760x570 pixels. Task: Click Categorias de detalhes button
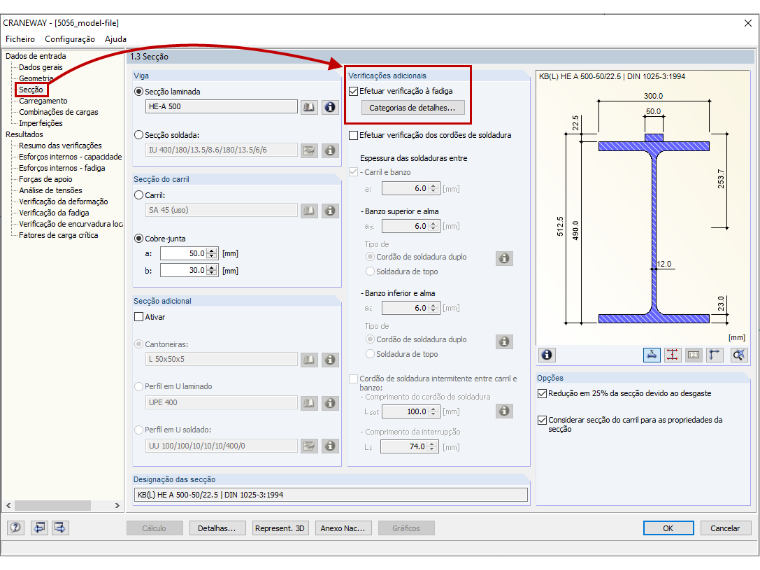coord(412,108)
